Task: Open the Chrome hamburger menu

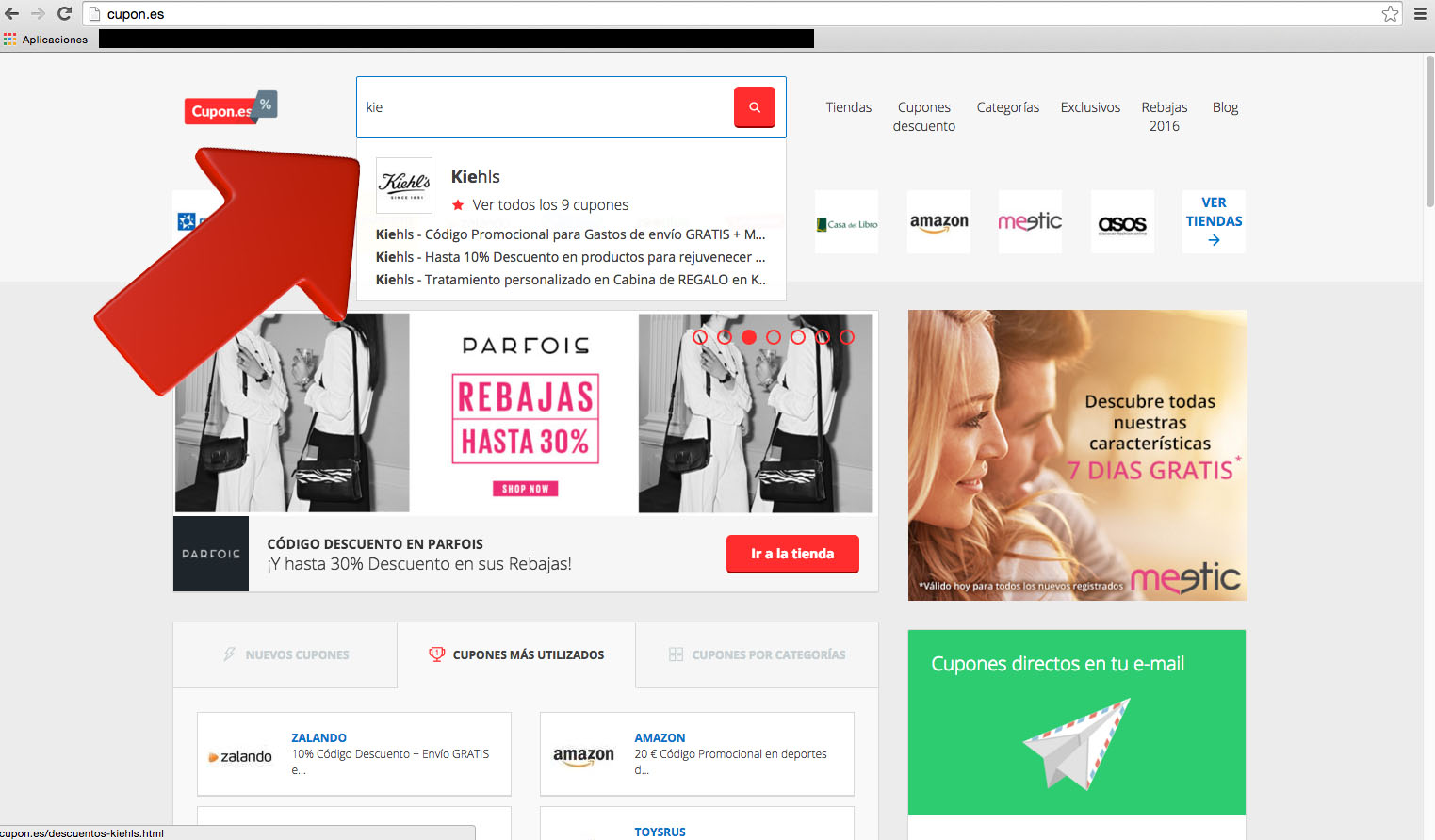Action: (x=1420, y=13)
